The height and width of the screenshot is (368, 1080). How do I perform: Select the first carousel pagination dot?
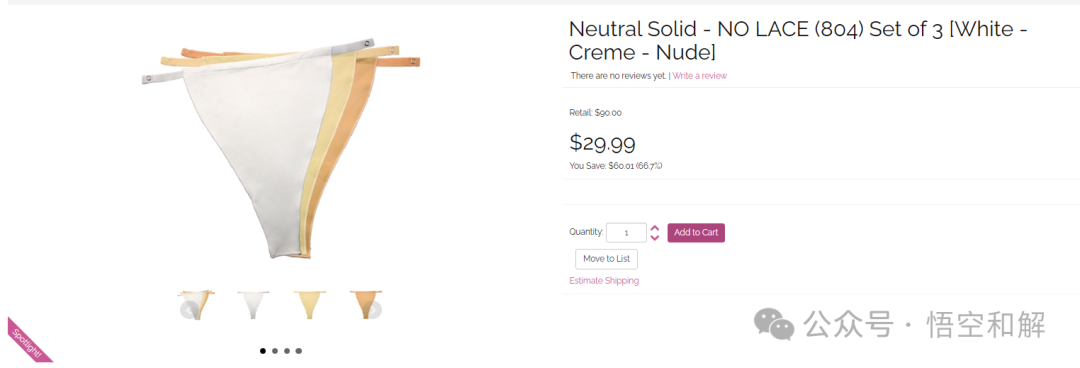pyautogui.click(x=263, y=351)
